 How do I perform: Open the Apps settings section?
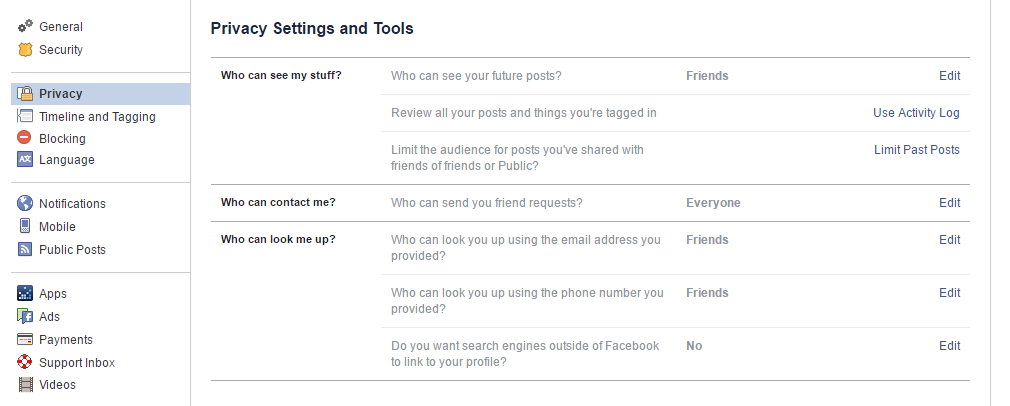pos(53,294)
